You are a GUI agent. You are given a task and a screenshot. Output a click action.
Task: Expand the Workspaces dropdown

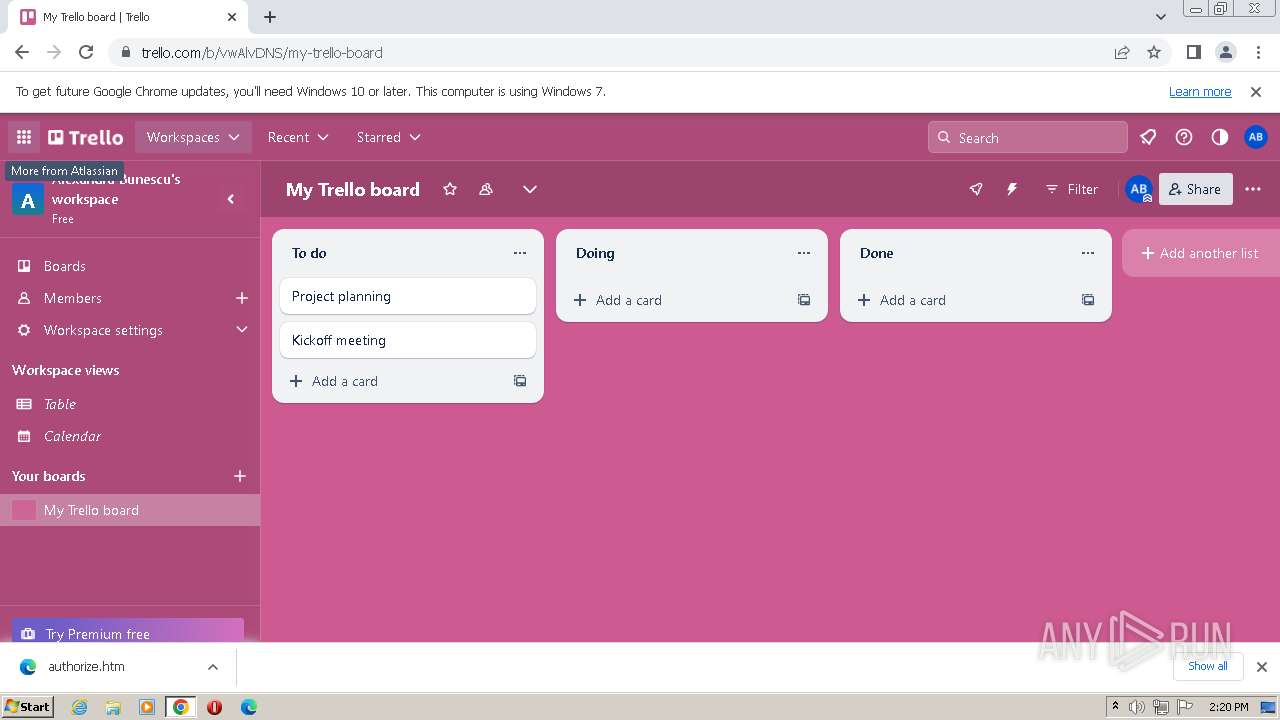pos(193,137)
